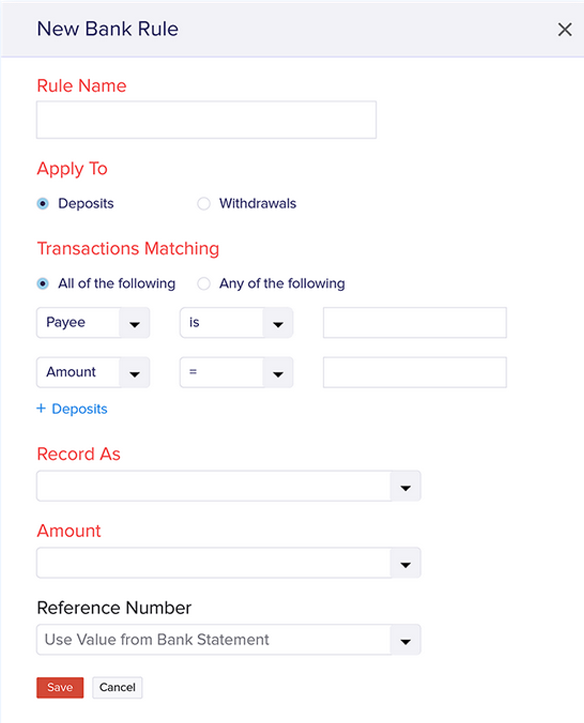This screenshot has width=584, height=723.
Task: Click the Rule Name text field
Action: pos(206,120)
